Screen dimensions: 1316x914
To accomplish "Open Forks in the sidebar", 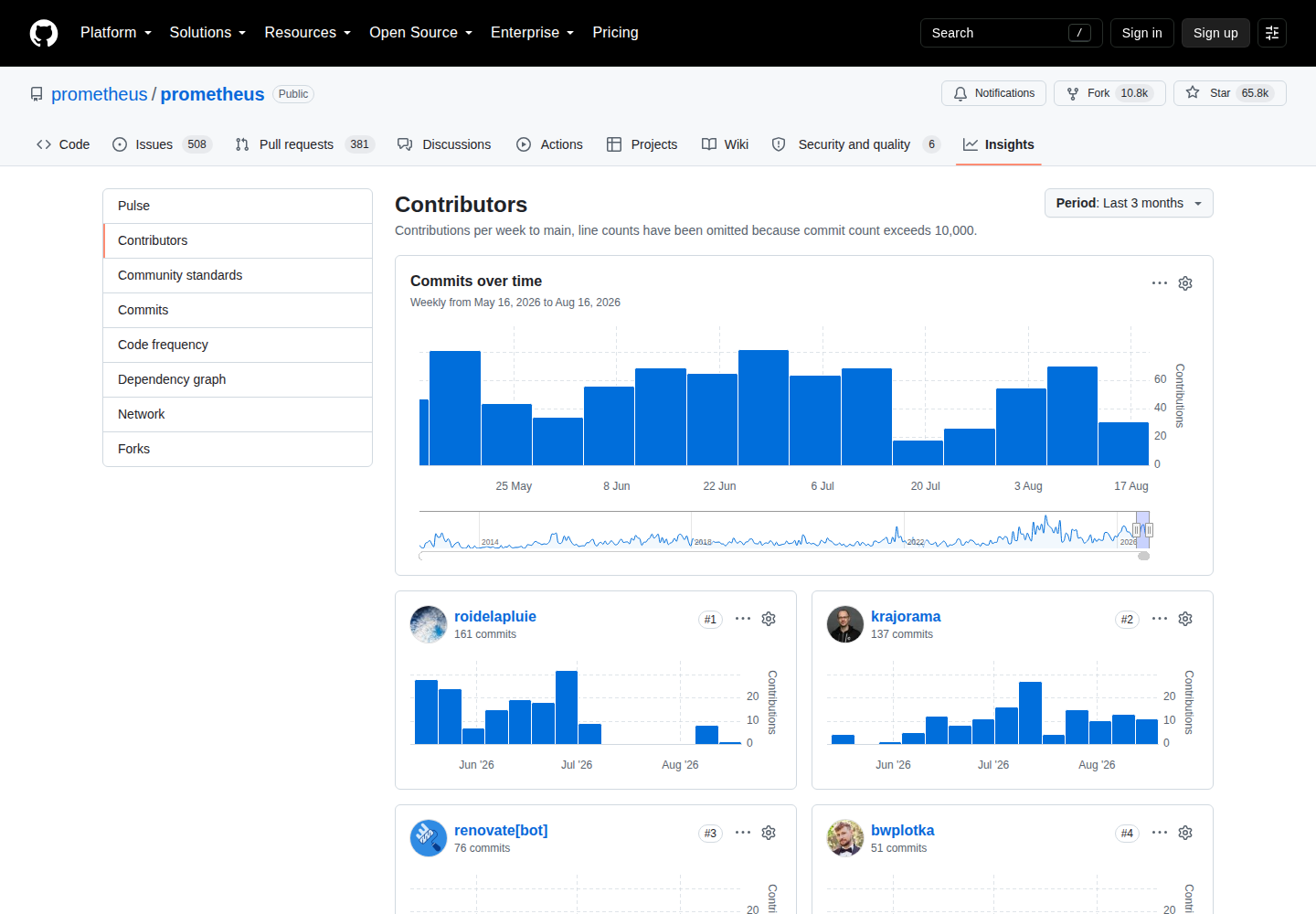I will 238,449.
